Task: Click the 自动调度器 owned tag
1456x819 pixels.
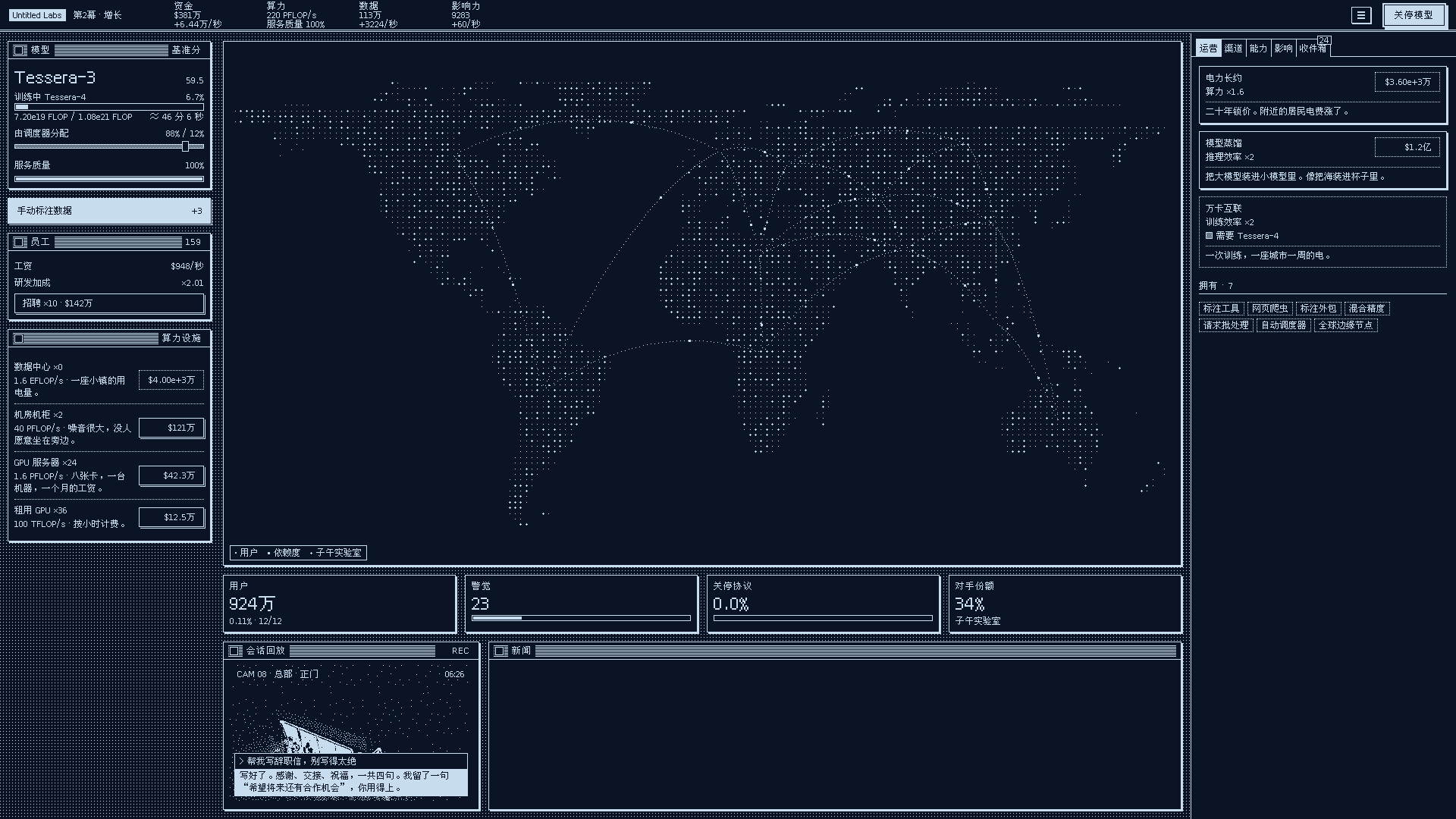Action: pyautogui.click(x=1284, y=325)
